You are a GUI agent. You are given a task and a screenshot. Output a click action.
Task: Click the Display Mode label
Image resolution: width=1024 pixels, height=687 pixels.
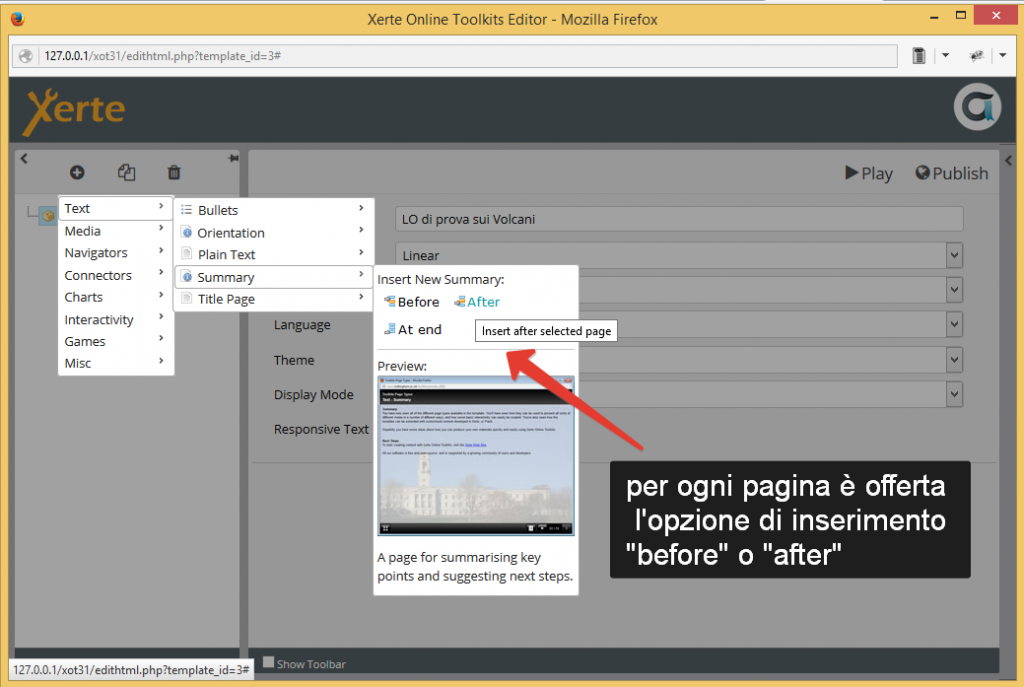click(313, 395)
